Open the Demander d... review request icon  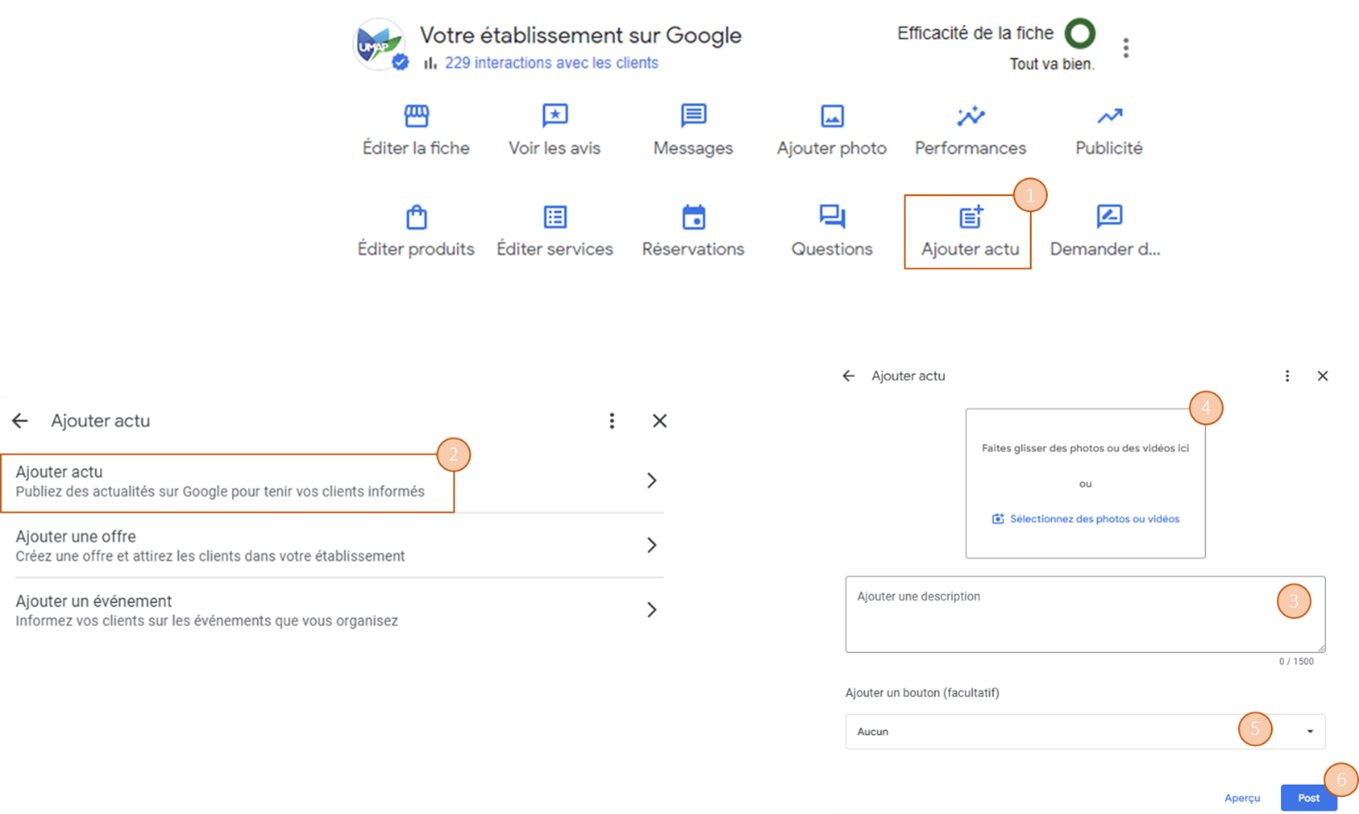pyautogui.click(x=1109, y=217)
